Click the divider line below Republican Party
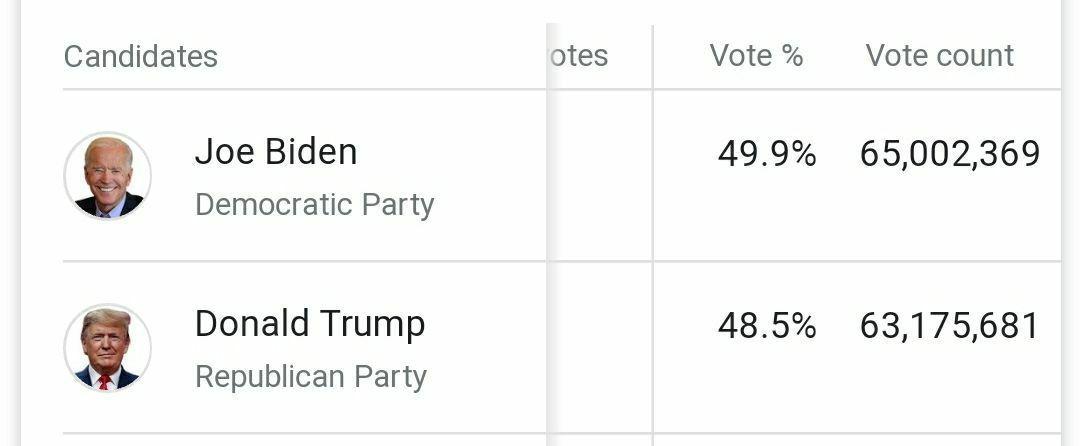This screenshot has height=446, width=1080. point(300,433)
